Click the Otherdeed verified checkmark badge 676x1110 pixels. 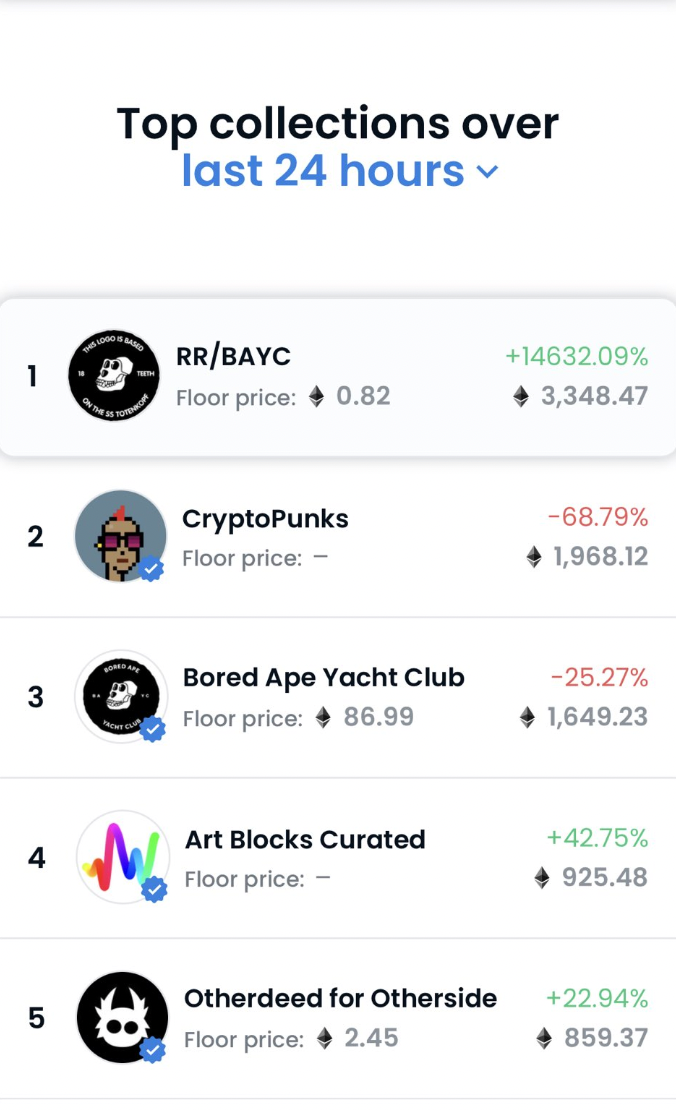tap(152, 1049)
